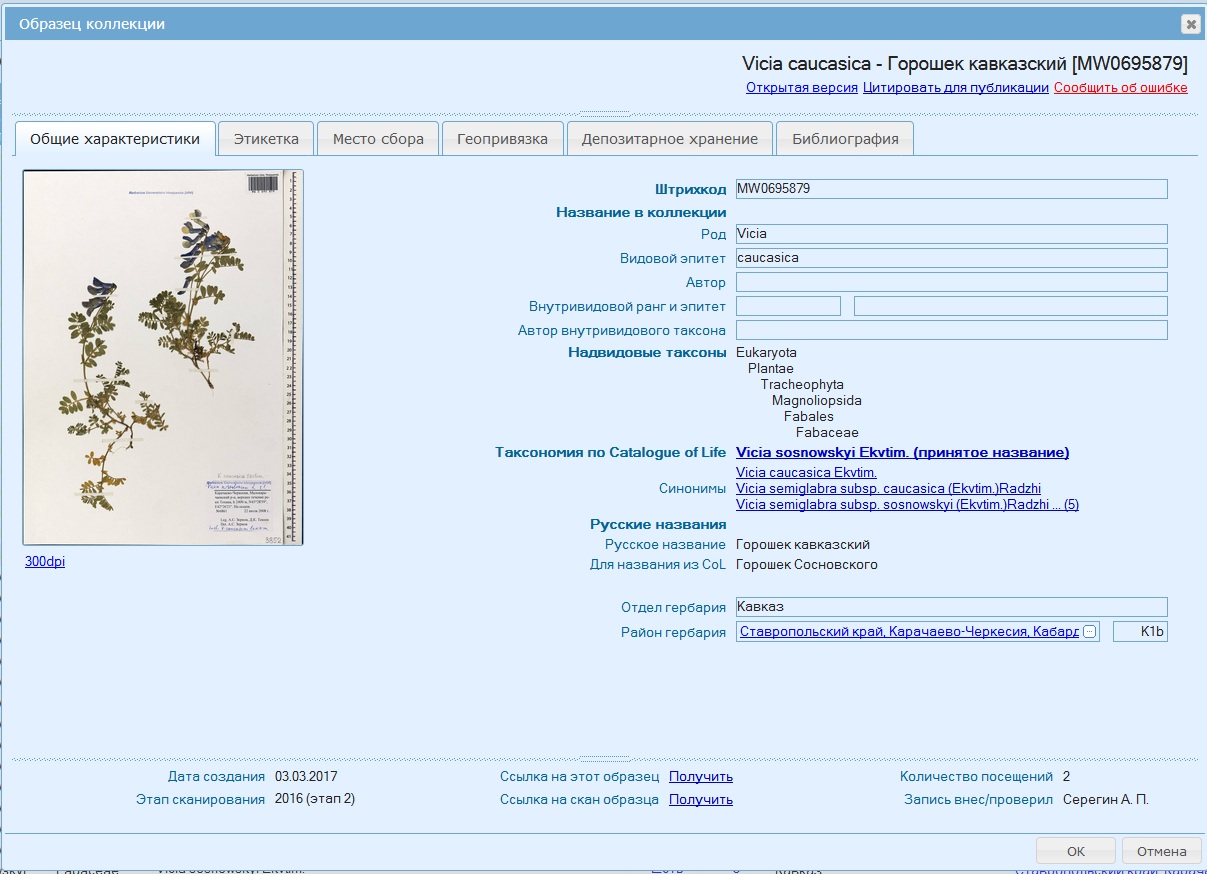Focus the Видовой эпитет field

click(951, 258)
